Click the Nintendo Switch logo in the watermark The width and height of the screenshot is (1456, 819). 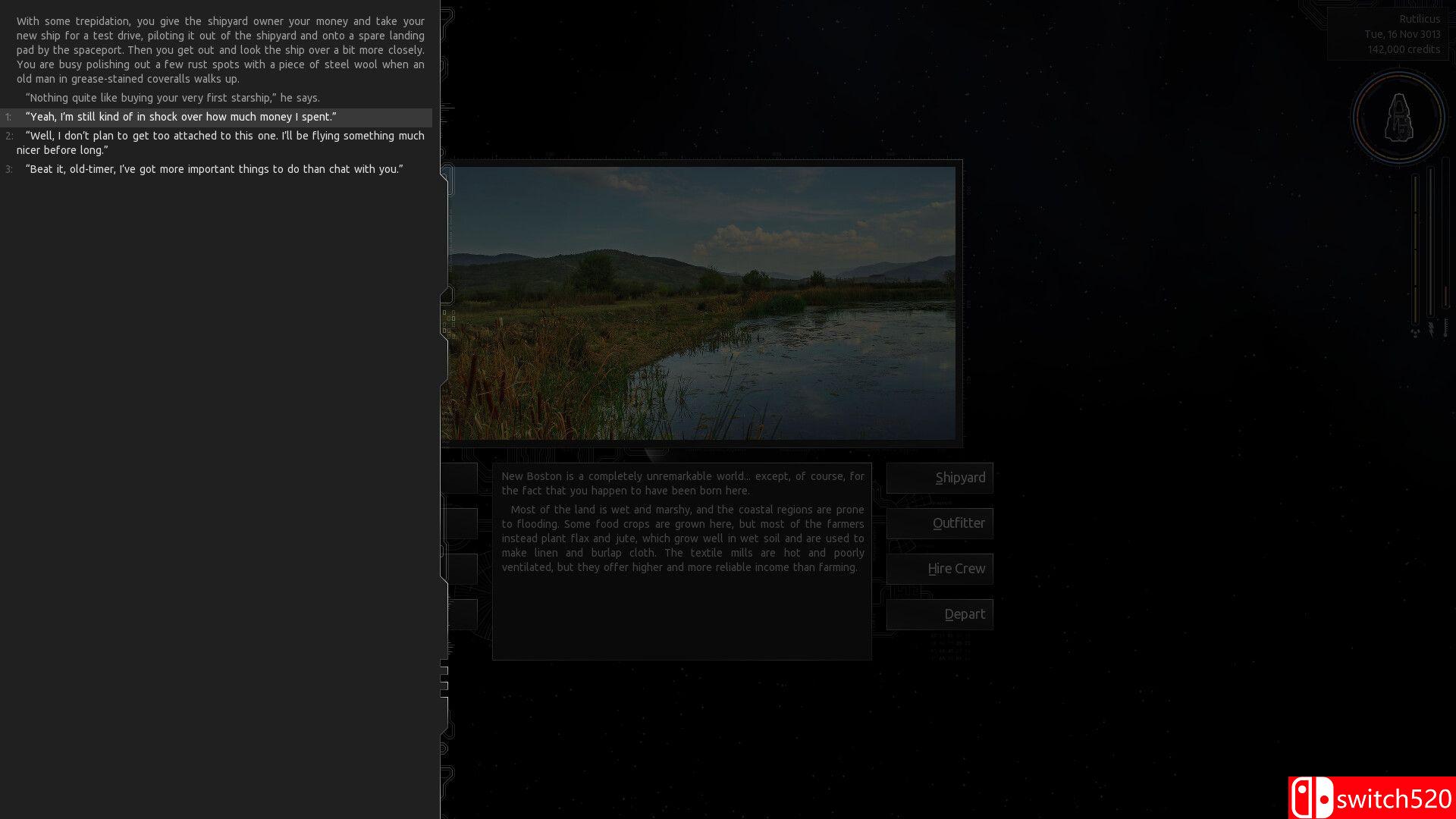(x=1313, y=798)
